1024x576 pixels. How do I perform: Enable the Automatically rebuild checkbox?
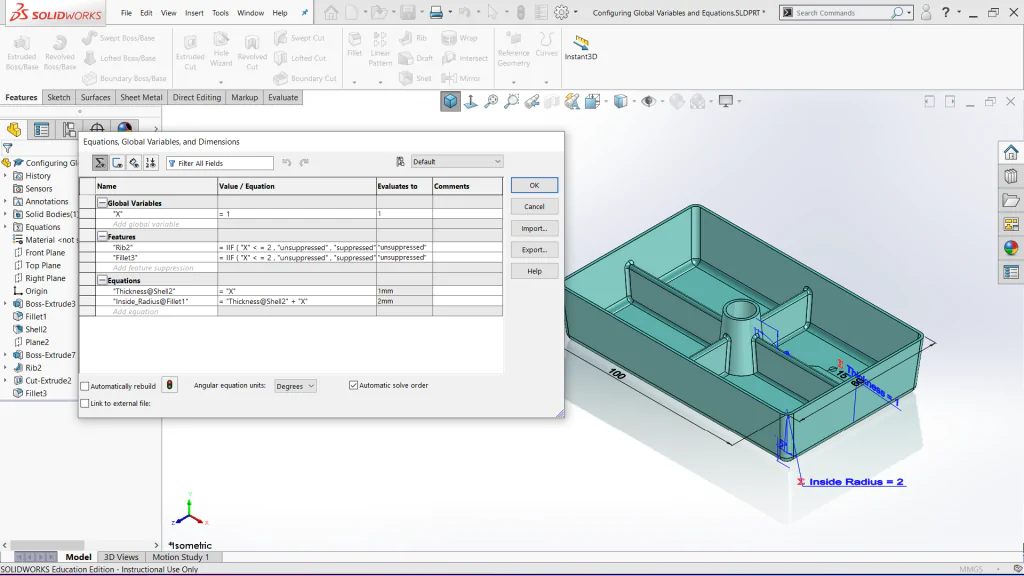point(85,386)
